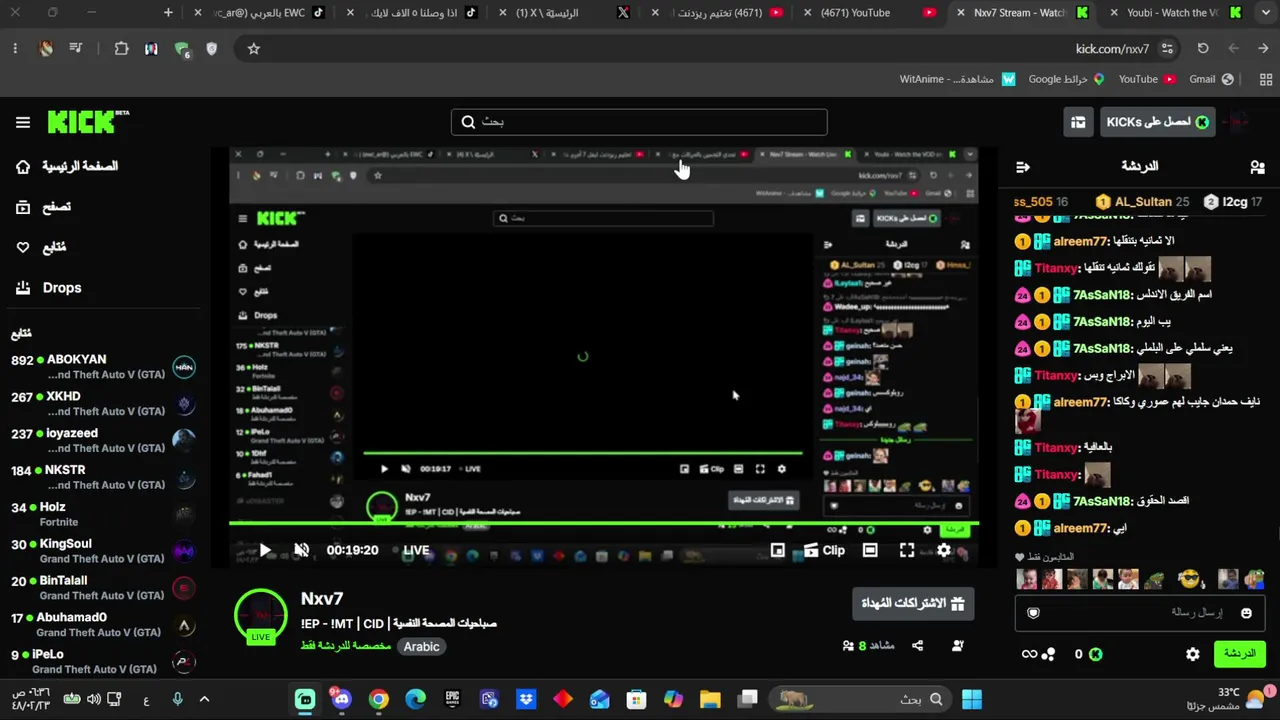Select the Arabic language tag
This screenshot has height=720, width=1280.
click(421, 647)
